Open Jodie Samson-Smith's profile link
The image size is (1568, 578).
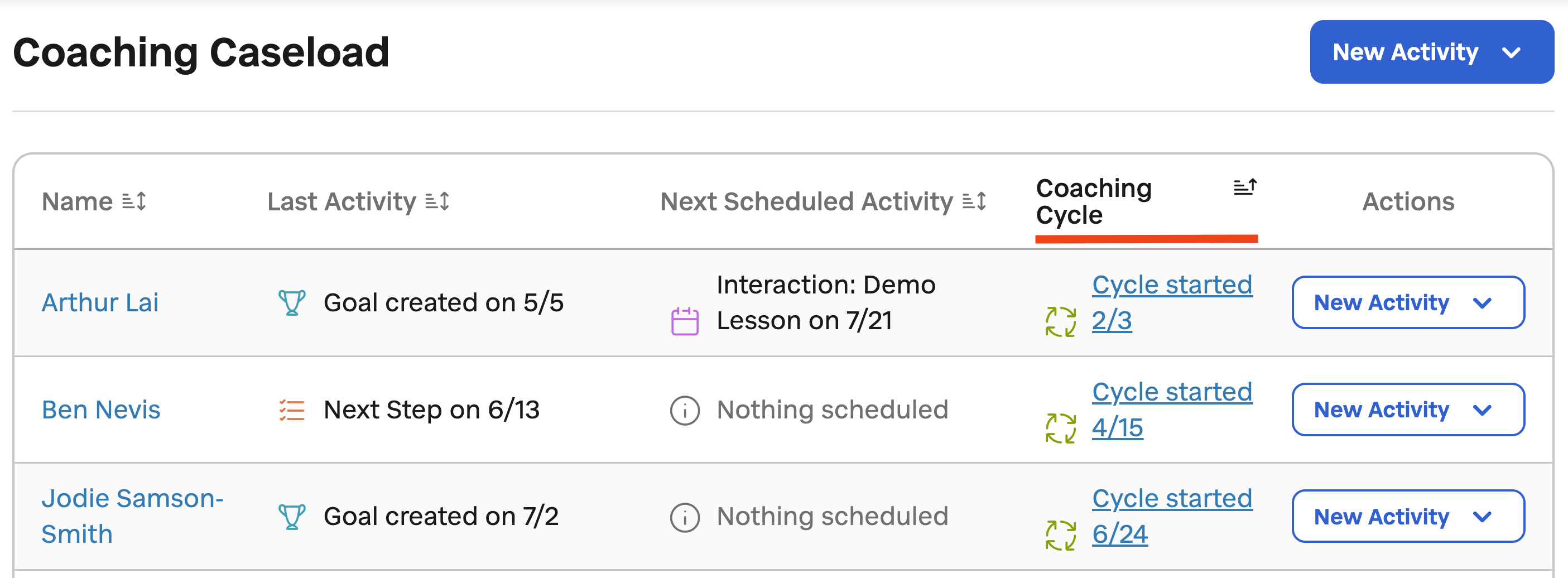pos(132,516)
